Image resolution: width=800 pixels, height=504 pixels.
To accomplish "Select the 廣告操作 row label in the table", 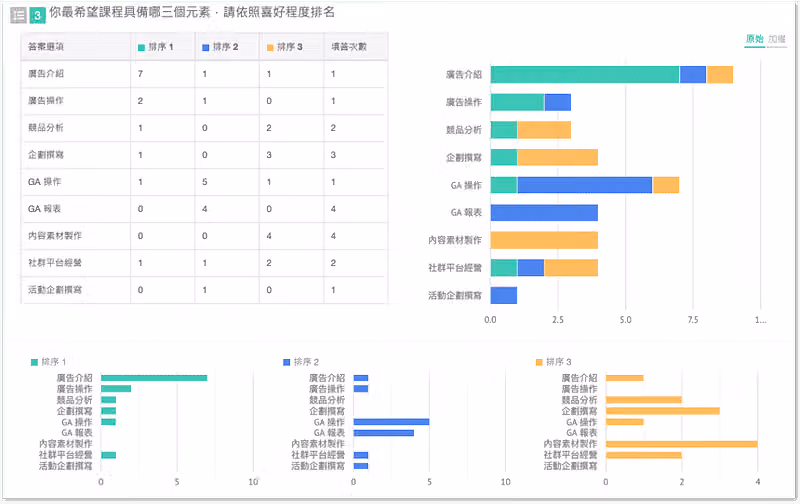I will 46,100.
